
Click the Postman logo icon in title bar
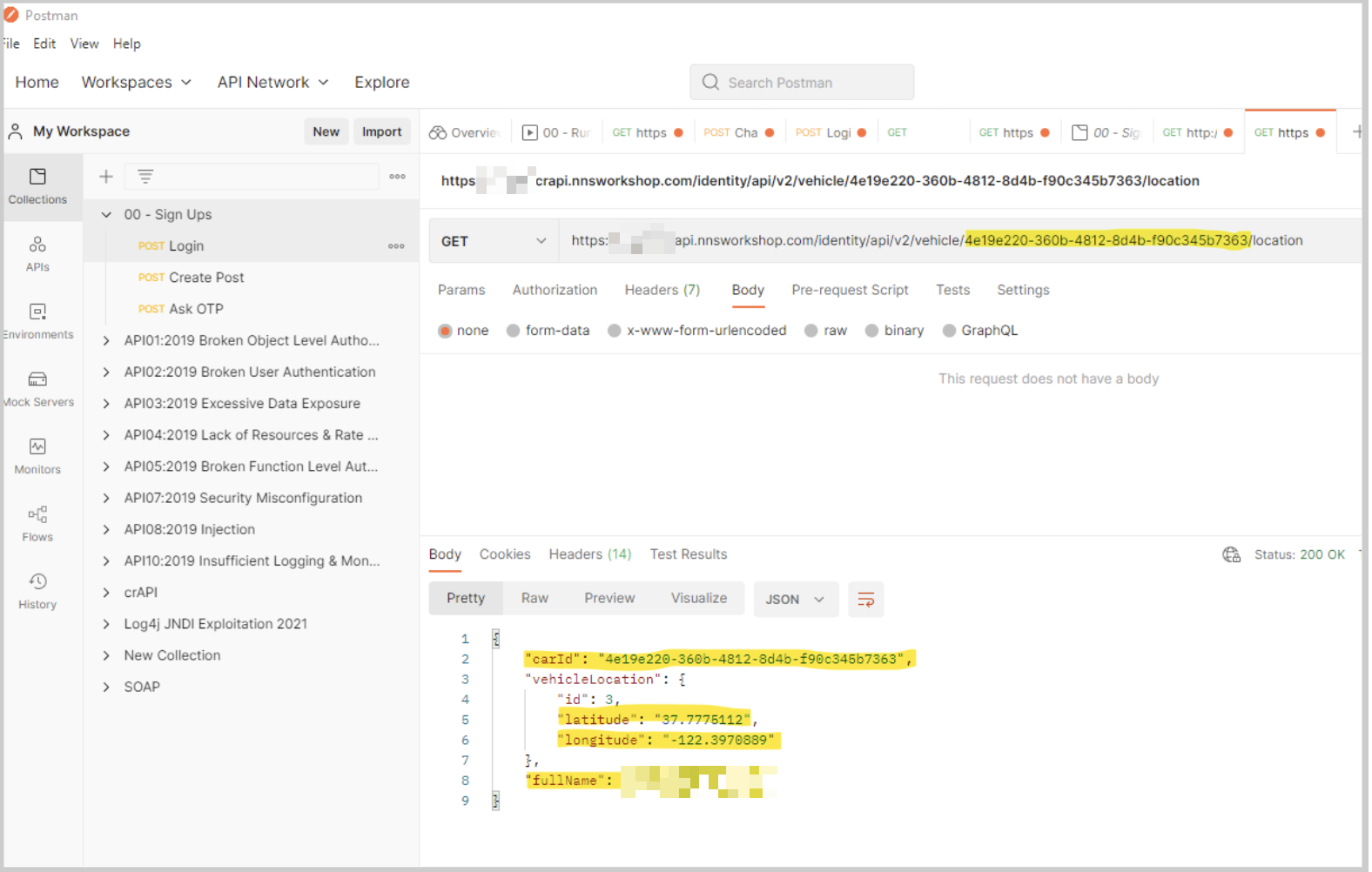[11, 15]
